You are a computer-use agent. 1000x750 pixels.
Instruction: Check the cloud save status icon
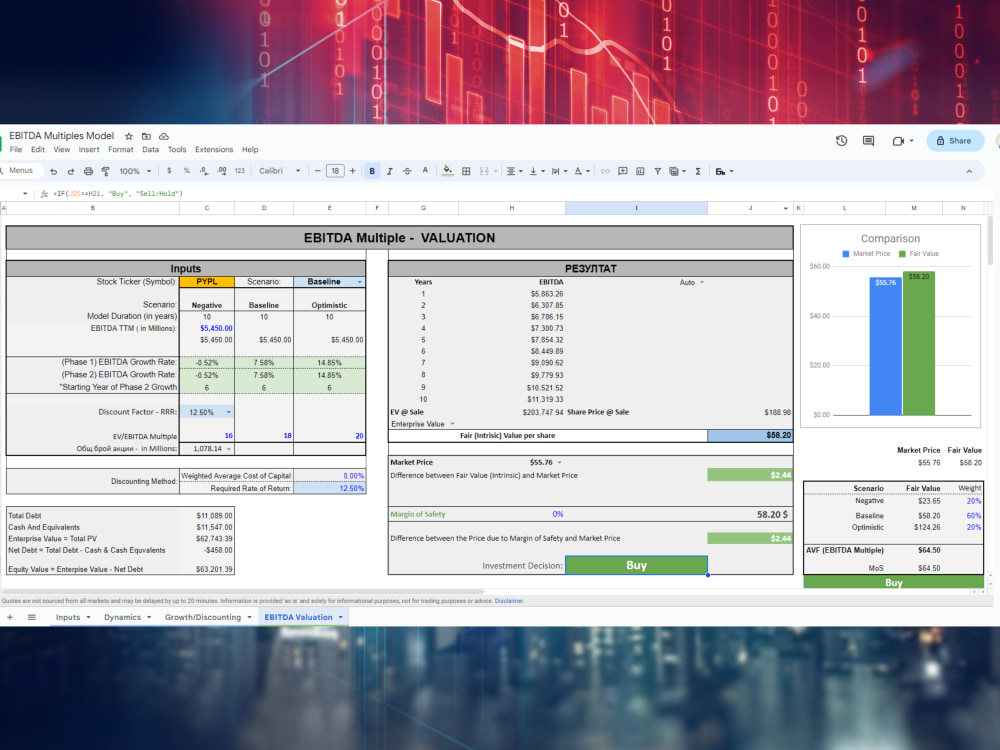(x=164, y=136)
